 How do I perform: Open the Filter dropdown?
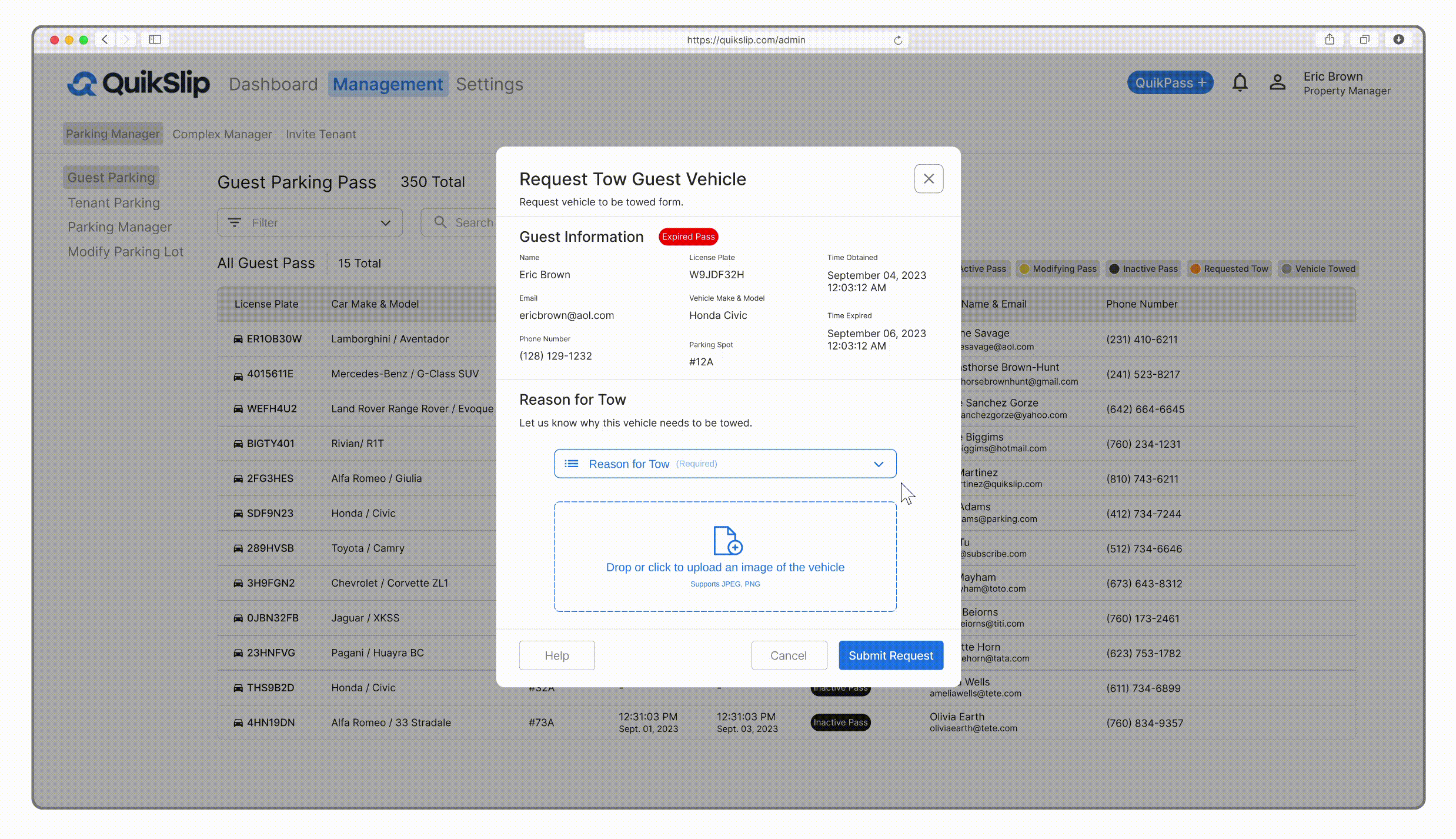click(309, 223)
